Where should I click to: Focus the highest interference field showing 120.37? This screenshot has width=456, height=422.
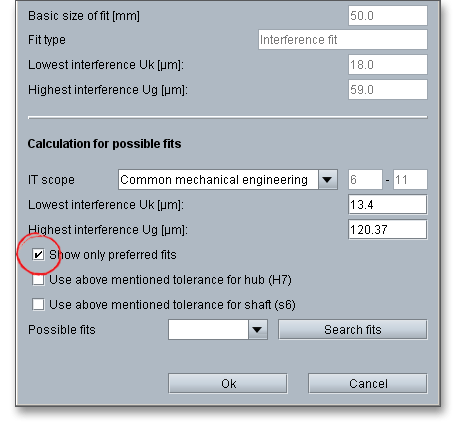388,229
